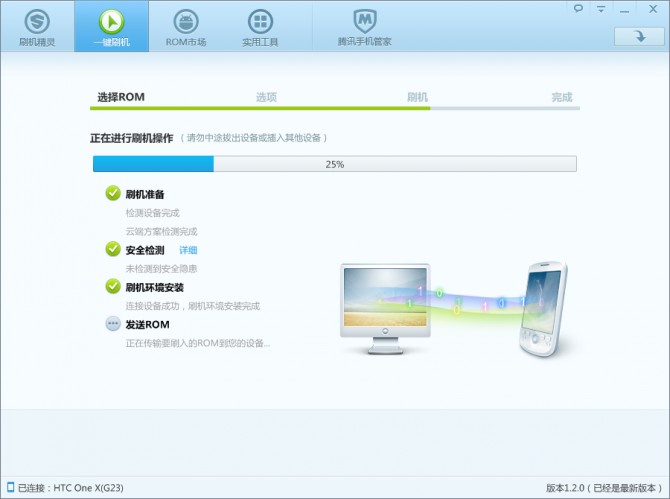670x499 pixels.
Task: Click the 版本1.2.0 version label
Action: pyautogui.click(x=604, y=487)
